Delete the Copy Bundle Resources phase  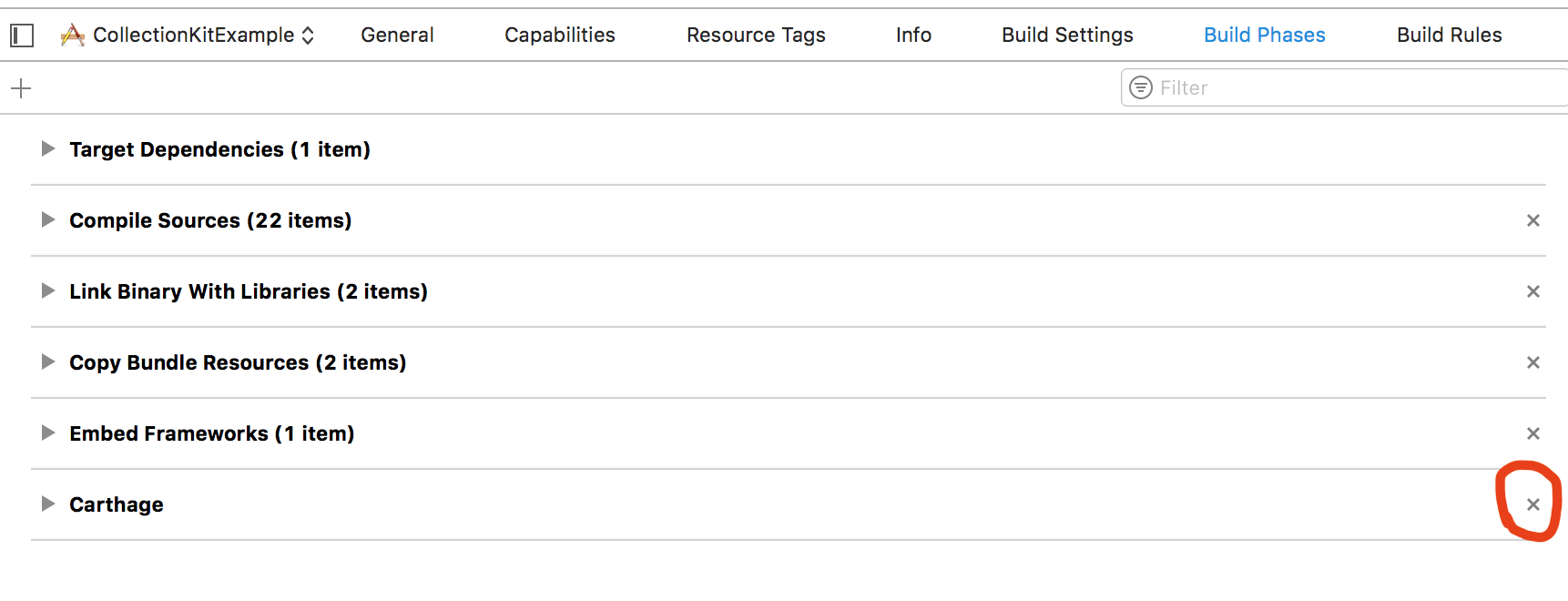(1532, 362)
